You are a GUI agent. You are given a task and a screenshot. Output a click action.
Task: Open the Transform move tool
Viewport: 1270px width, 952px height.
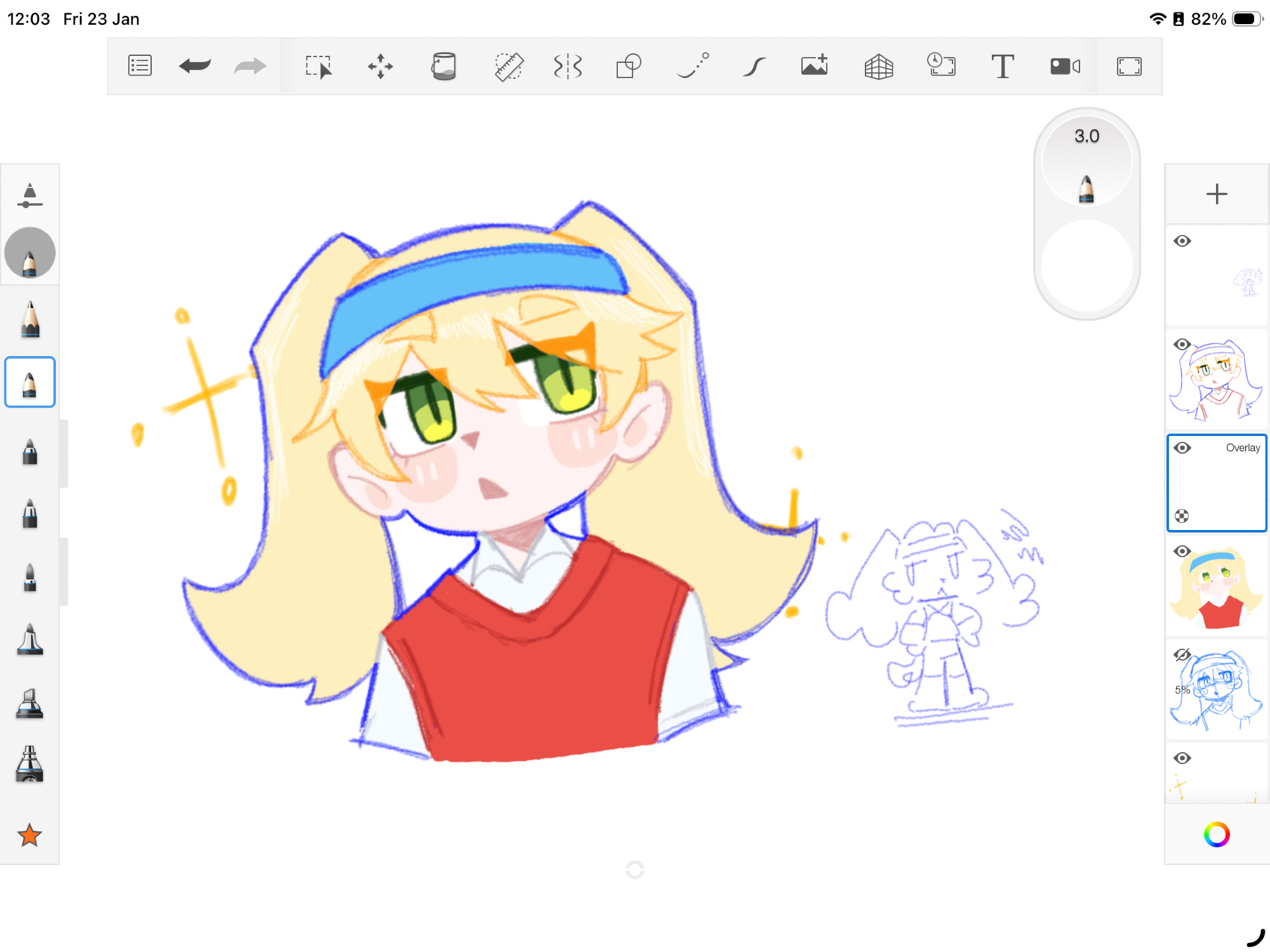pos(380,66)
